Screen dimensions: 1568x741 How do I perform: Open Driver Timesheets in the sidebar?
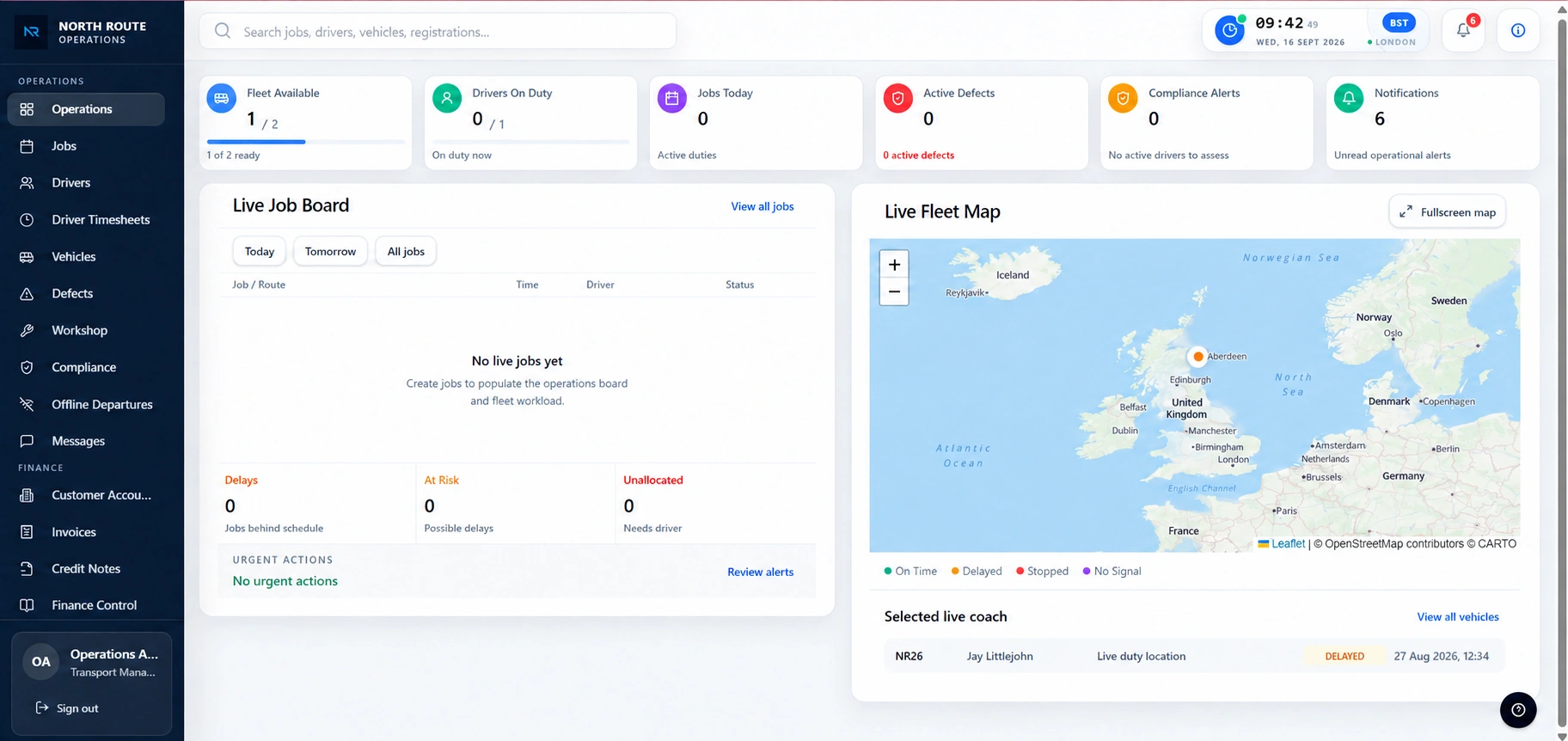point(86,220)
